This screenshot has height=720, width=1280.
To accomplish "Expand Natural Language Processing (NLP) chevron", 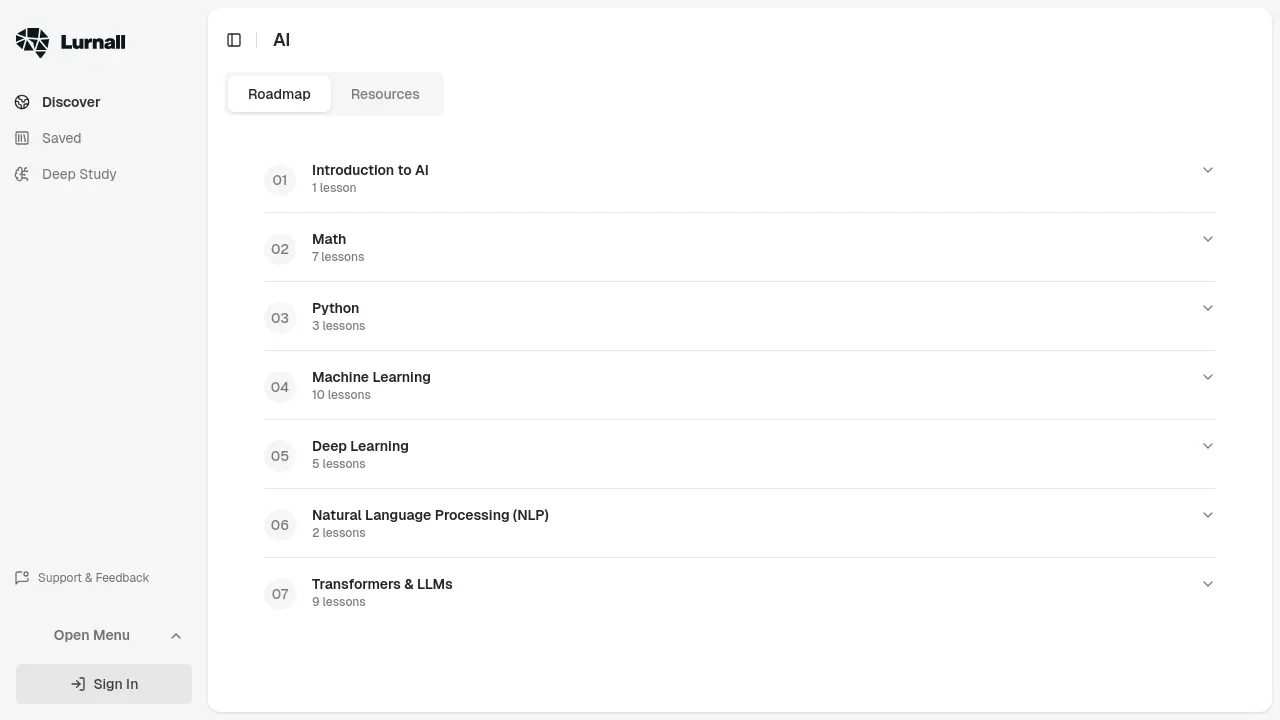I will 1207,515.
